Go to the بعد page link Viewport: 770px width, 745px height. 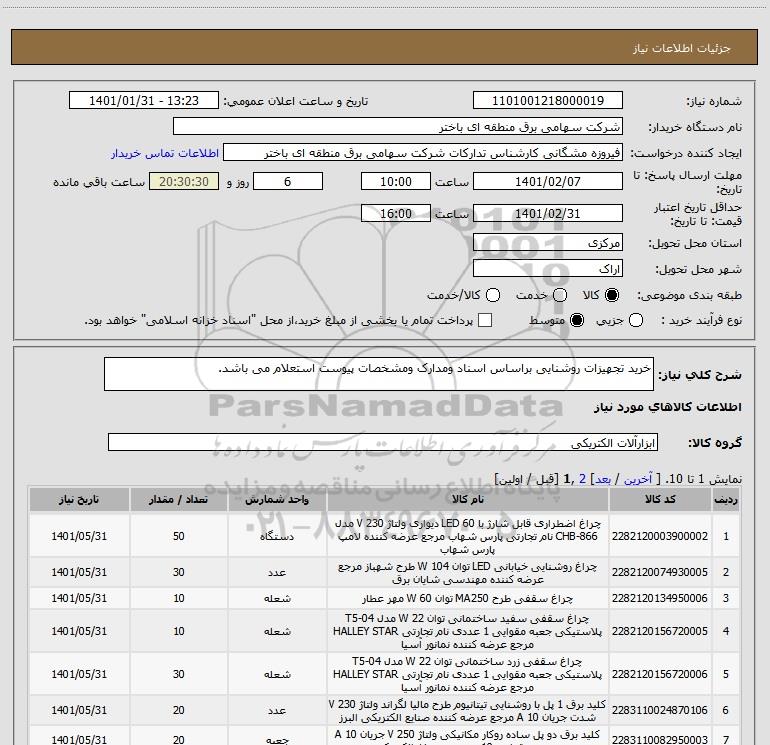(x=603, y=479)
